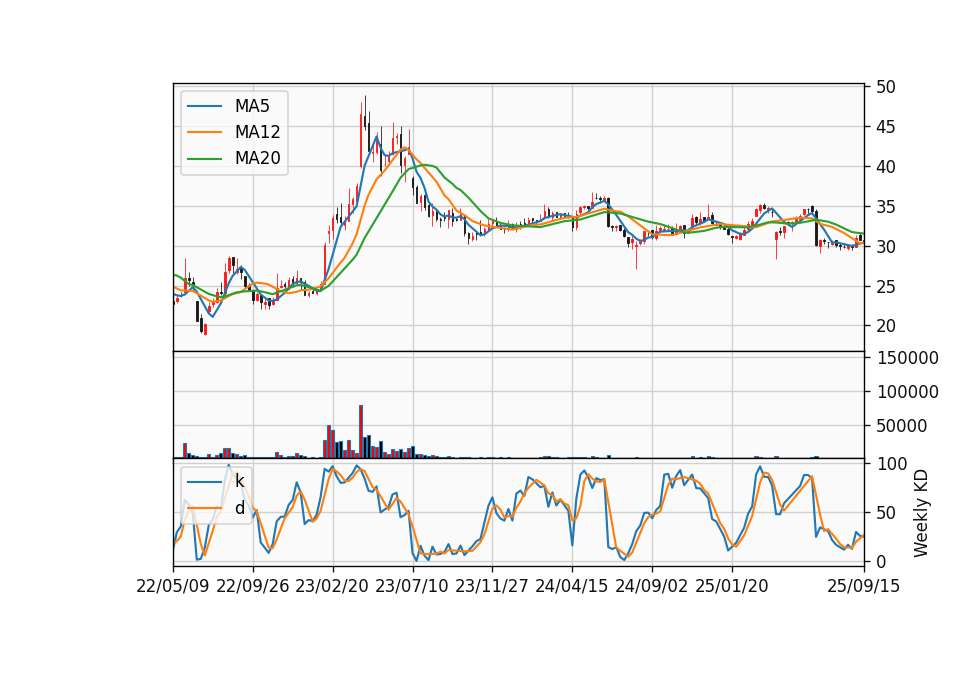Screen dimensions: 960x690
Task: Click the 'Weekly KD' axis title
Action: (x=921, y=513)
